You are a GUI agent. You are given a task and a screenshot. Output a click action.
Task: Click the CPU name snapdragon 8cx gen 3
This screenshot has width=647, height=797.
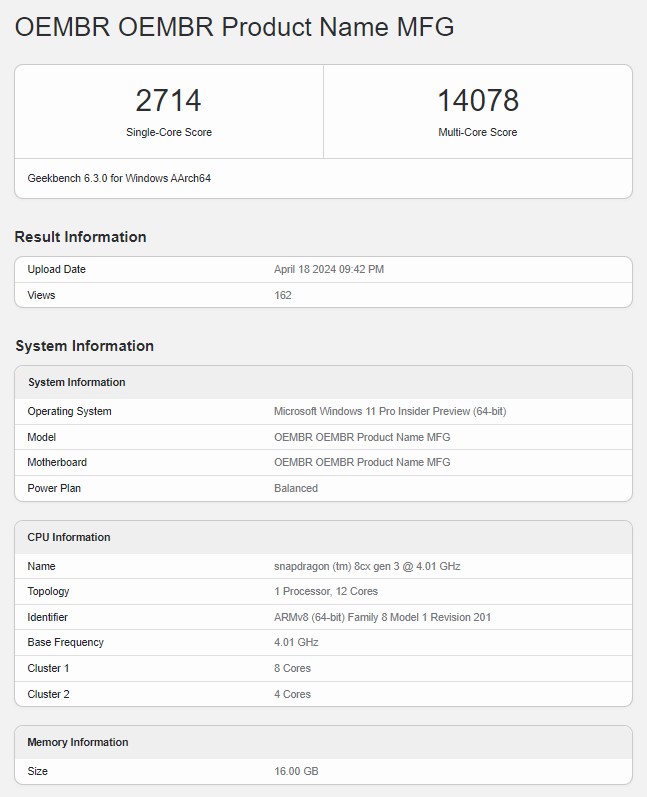367,566
